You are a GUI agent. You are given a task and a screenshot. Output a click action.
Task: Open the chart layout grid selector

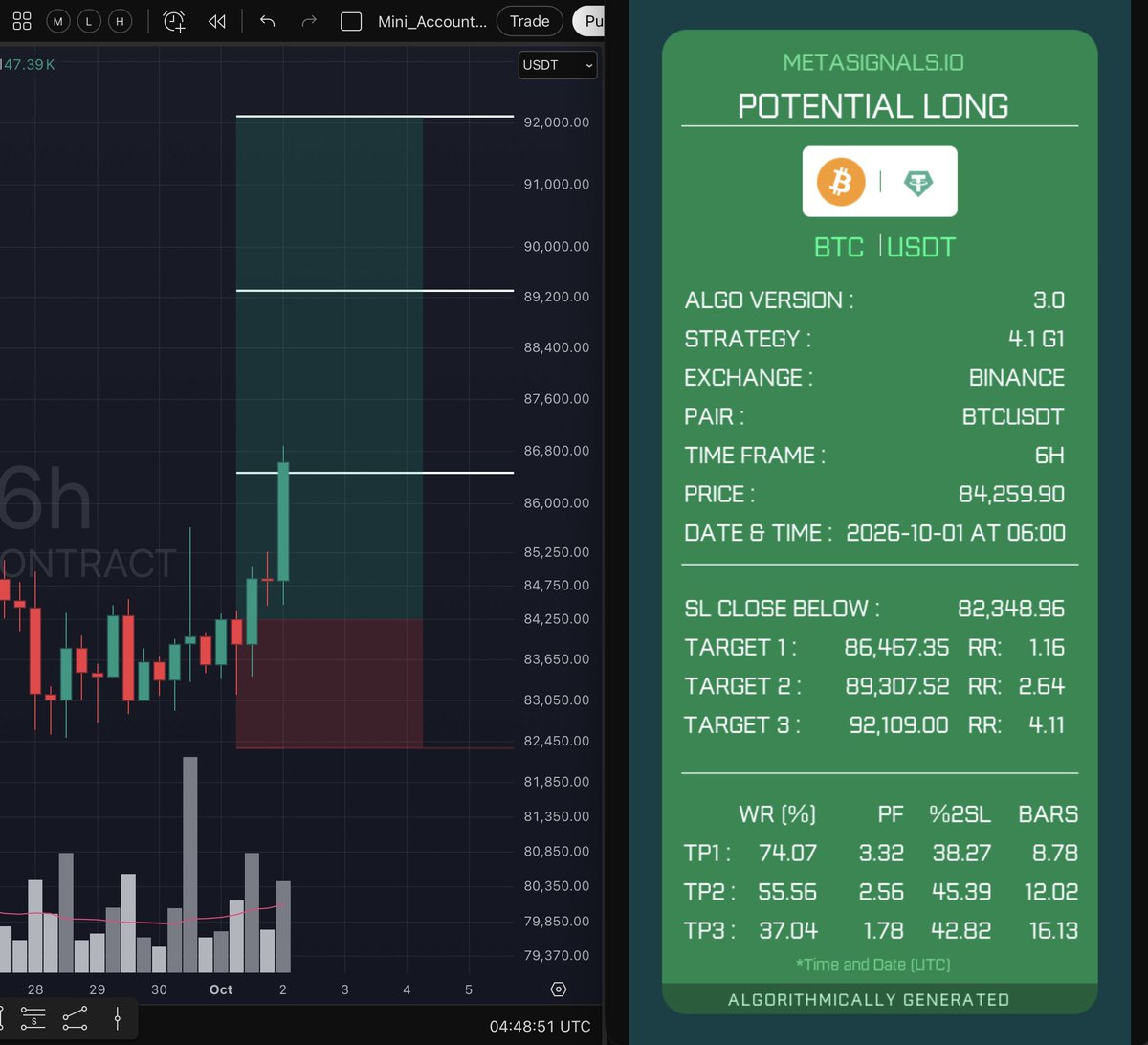[x=22, y=21]
